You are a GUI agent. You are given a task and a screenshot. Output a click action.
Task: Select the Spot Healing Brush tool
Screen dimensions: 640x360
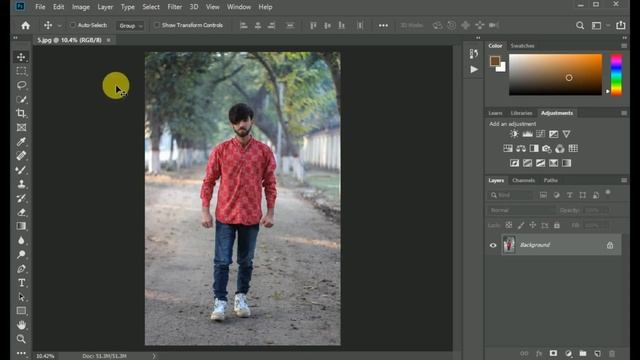click(x=21, y=156)
